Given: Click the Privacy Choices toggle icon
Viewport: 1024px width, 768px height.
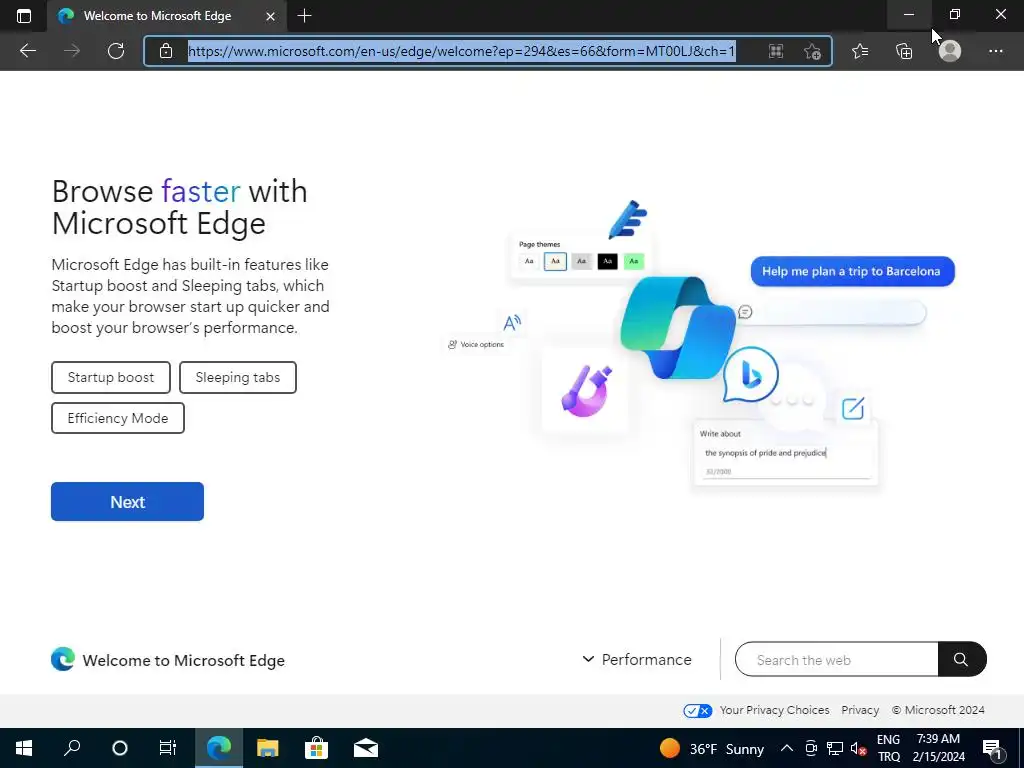Looking at the screenshot, I should 697,711.
